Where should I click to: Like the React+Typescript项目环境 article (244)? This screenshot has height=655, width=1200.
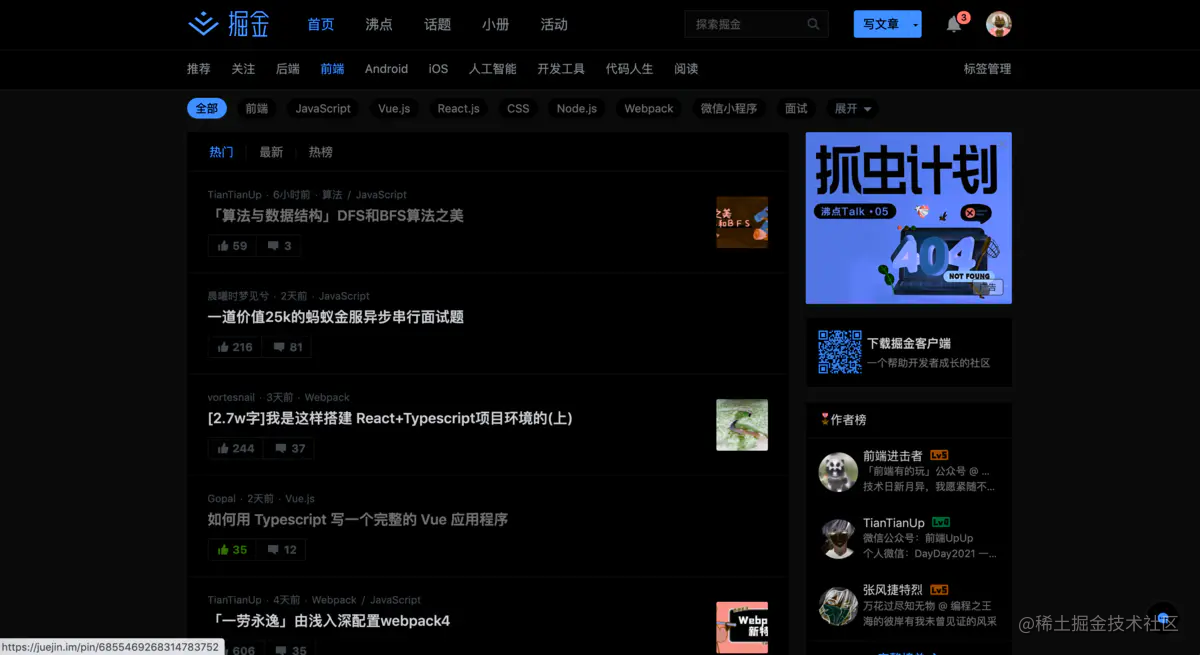[235, 448]
